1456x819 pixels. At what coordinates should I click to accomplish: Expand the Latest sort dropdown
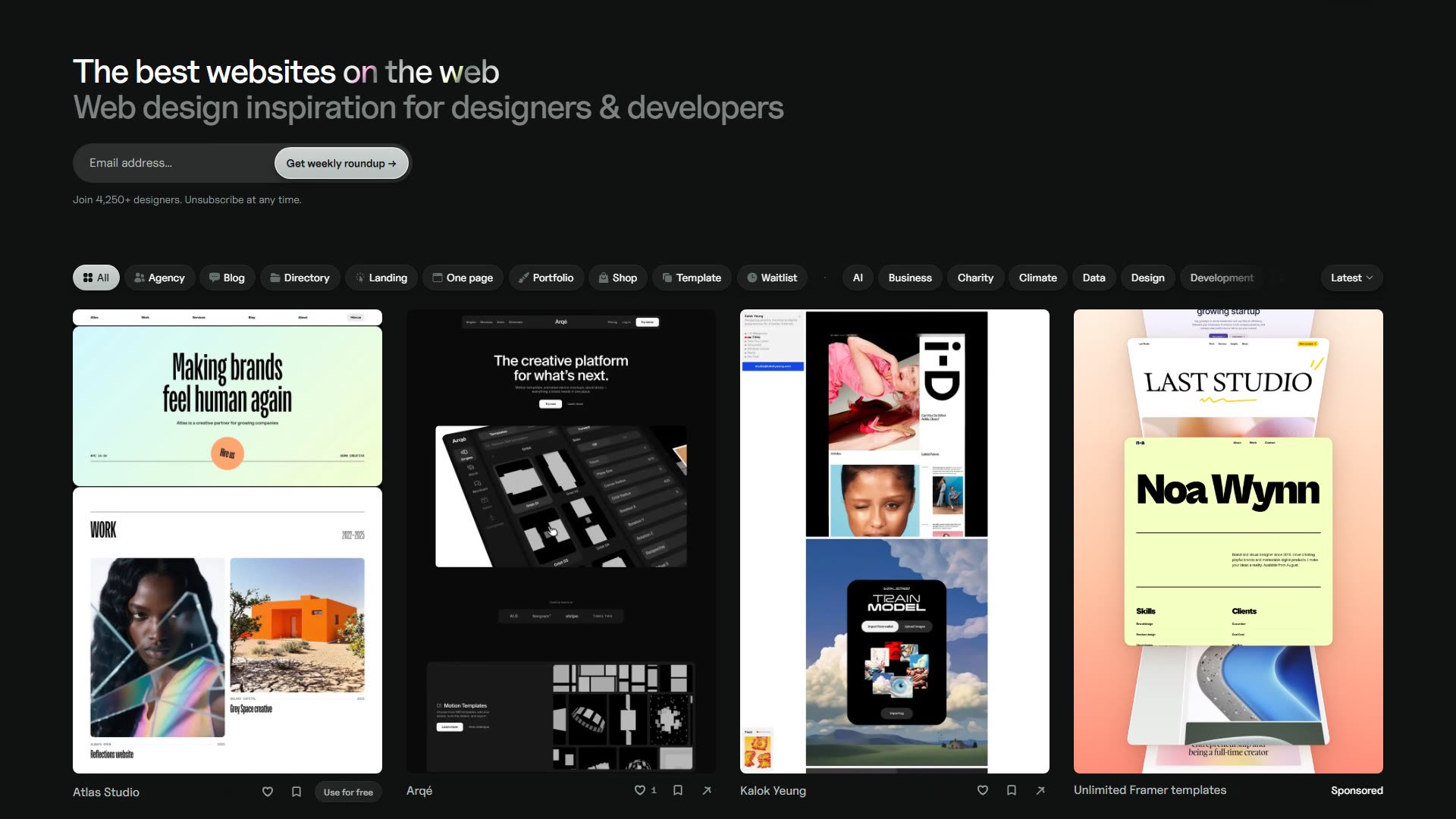[1351, 278]
